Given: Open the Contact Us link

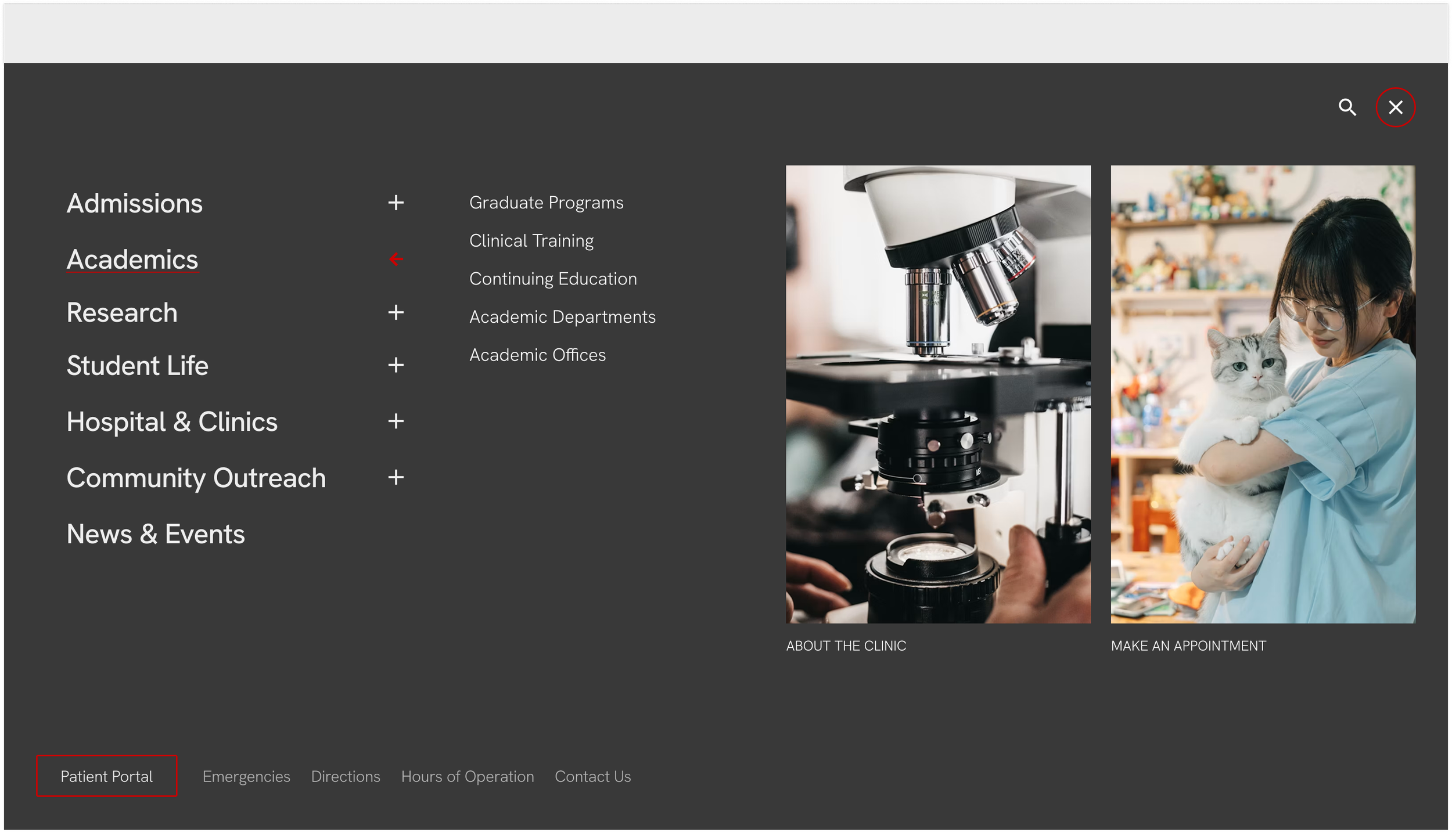Looking at the screenshot, I should [592, 777].
